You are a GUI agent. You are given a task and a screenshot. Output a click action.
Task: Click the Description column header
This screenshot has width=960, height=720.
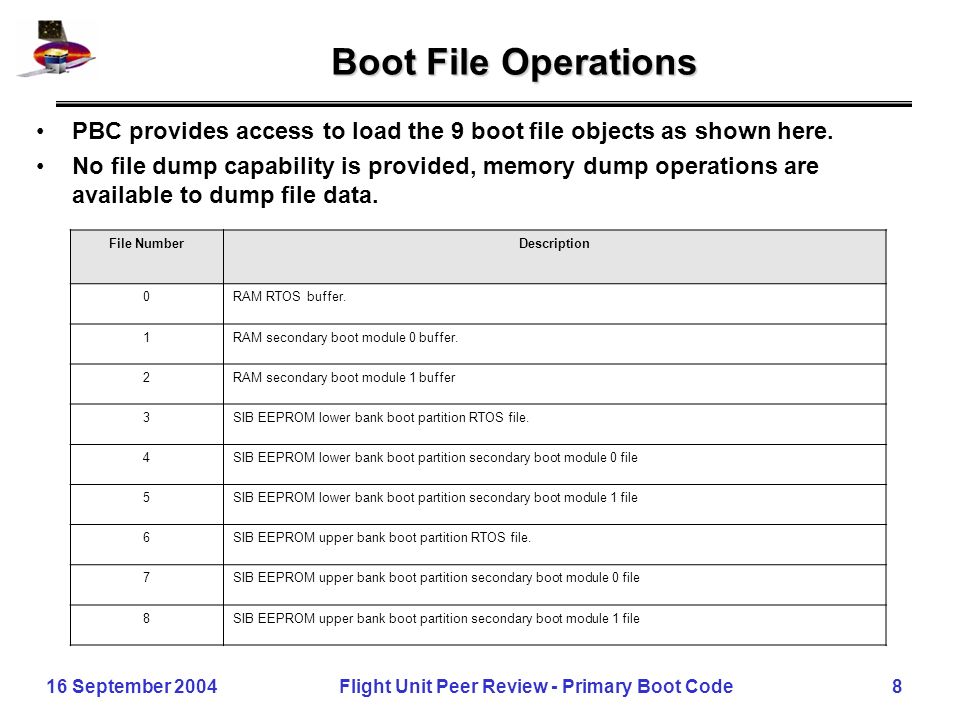554,244
